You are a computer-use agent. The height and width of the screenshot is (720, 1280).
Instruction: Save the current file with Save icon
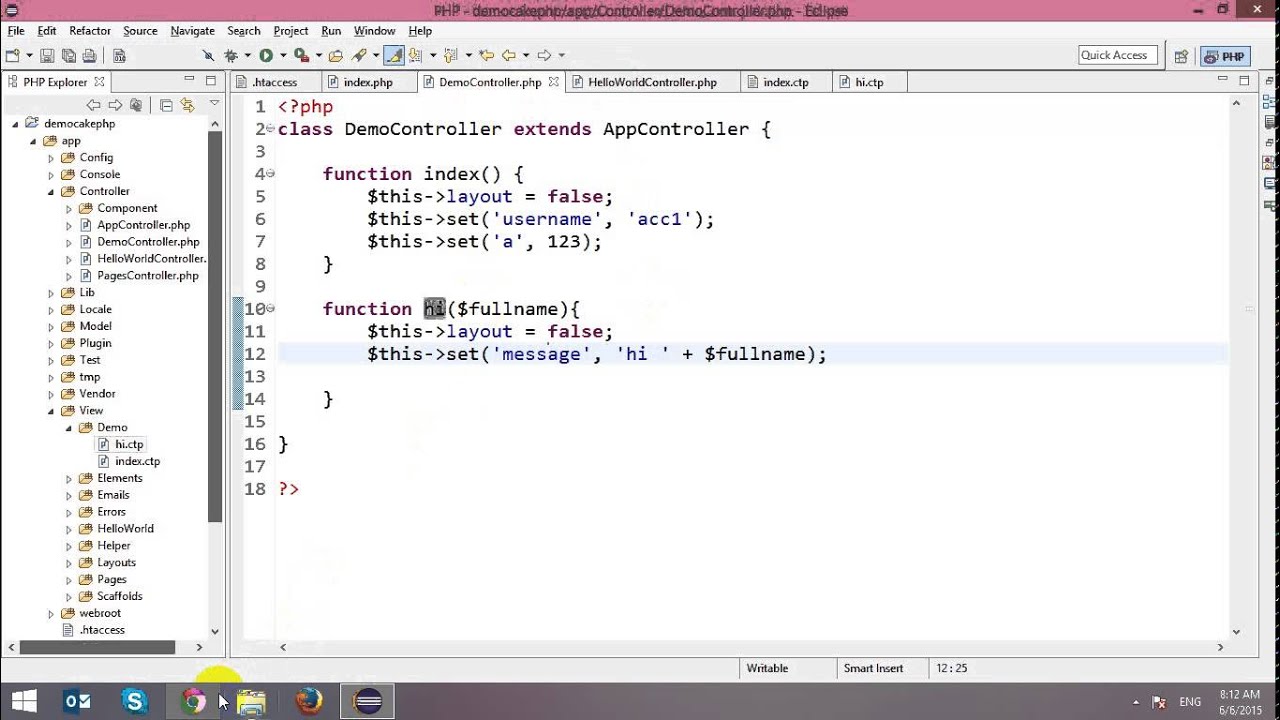(47, 56)
